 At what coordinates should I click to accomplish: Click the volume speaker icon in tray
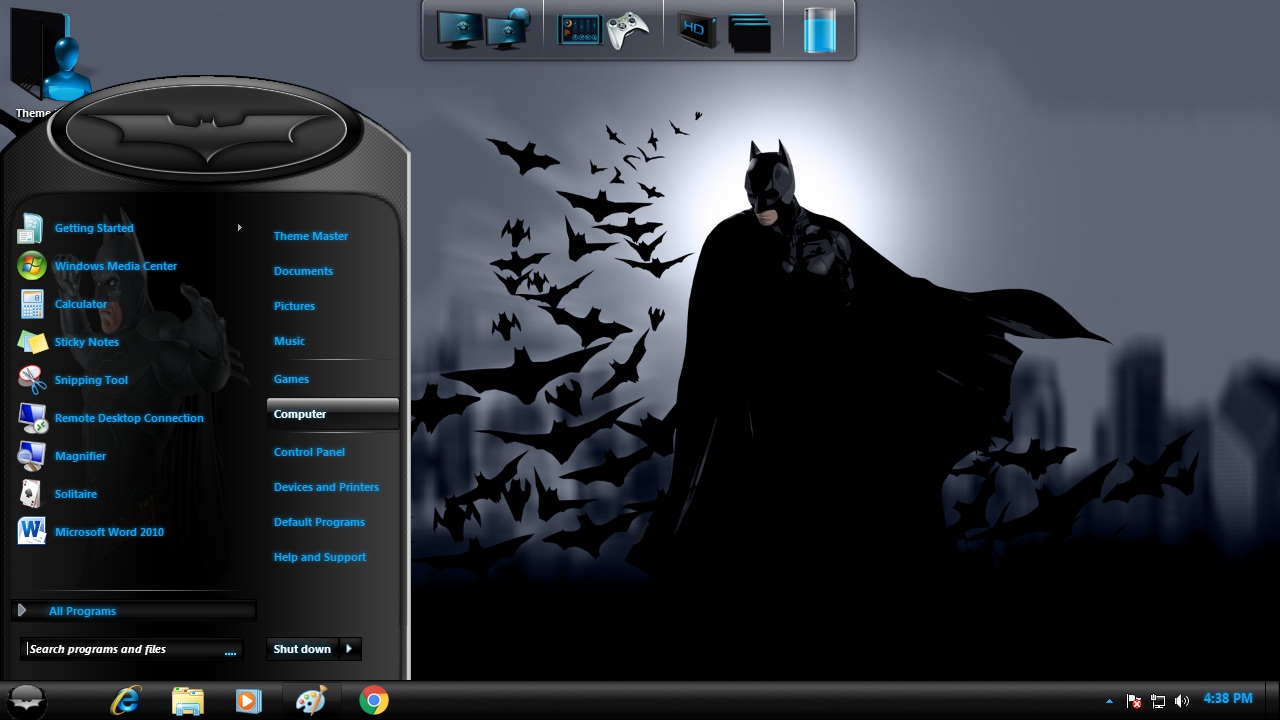1182,701
